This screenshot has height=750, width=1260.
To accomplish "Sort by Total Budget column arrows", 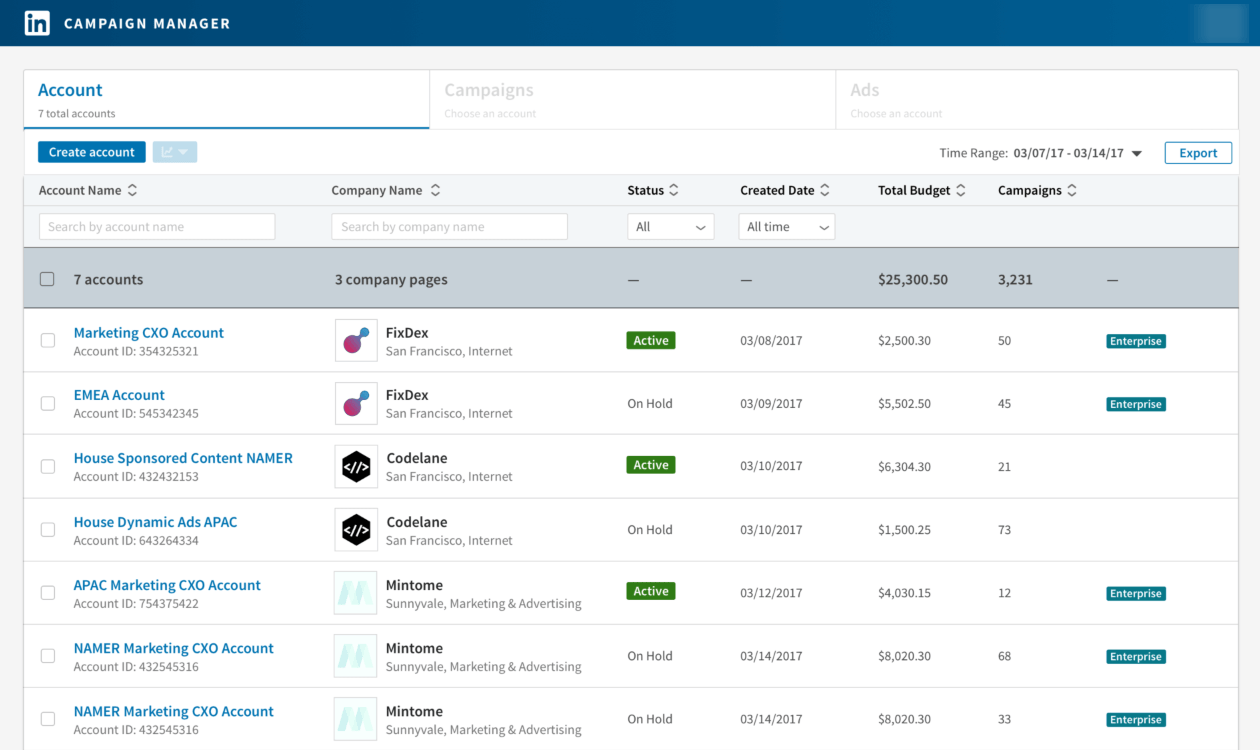I will 961,190.
